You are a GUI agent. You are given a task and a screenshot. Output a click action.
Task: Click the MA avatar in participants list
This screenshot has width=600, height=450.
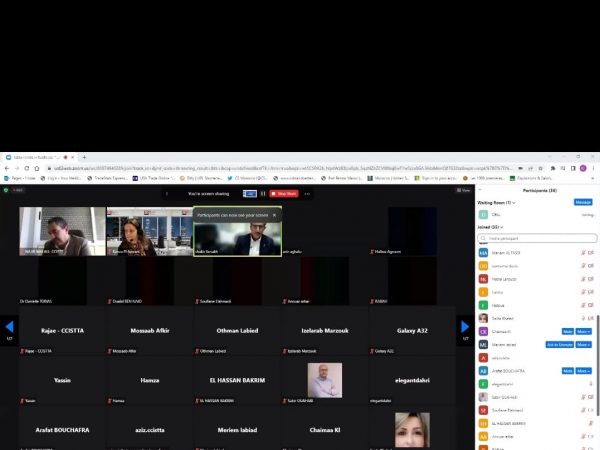coord(483,253)
